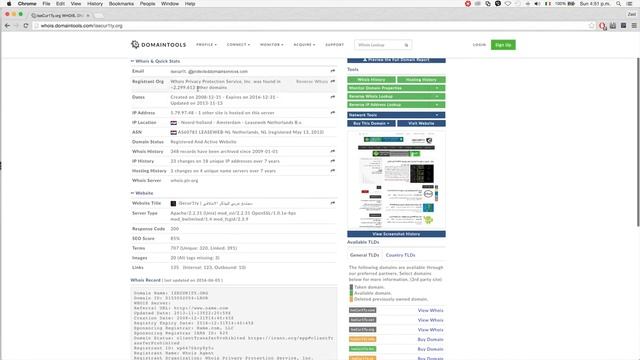
Task: Click the search magnifier in Whois Lookup box
Action: [x=406, y=45]
